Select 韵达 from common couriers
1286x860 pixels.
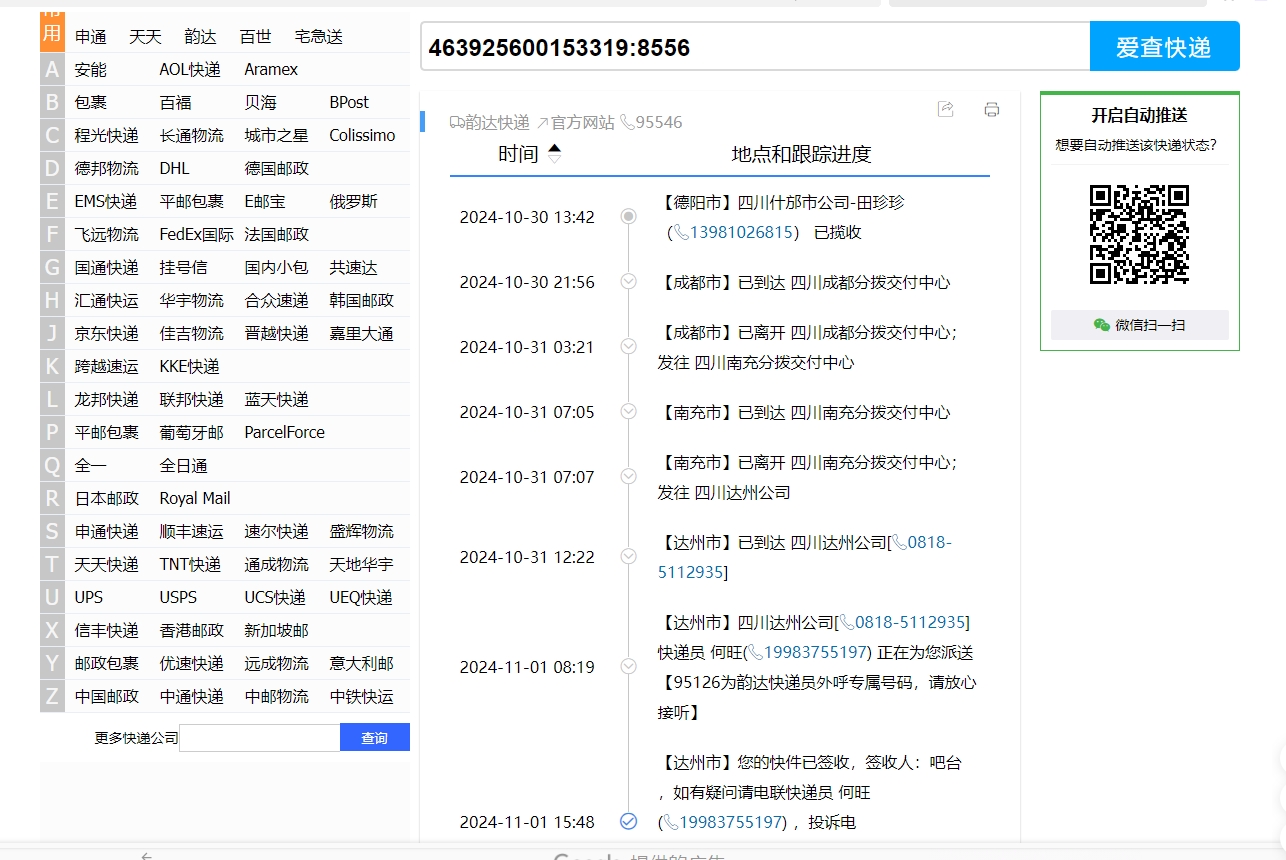coord(200,36)
